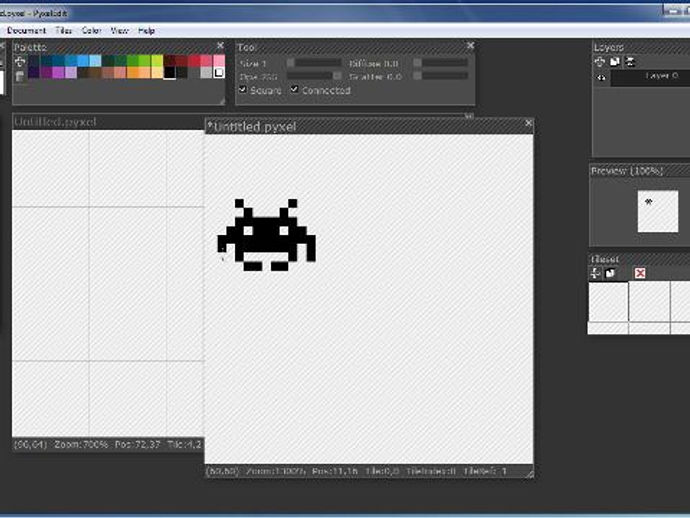Screen dimensions: 690x518
Task: Click the Size slider in Tool panel
Action: coord(314,63)
